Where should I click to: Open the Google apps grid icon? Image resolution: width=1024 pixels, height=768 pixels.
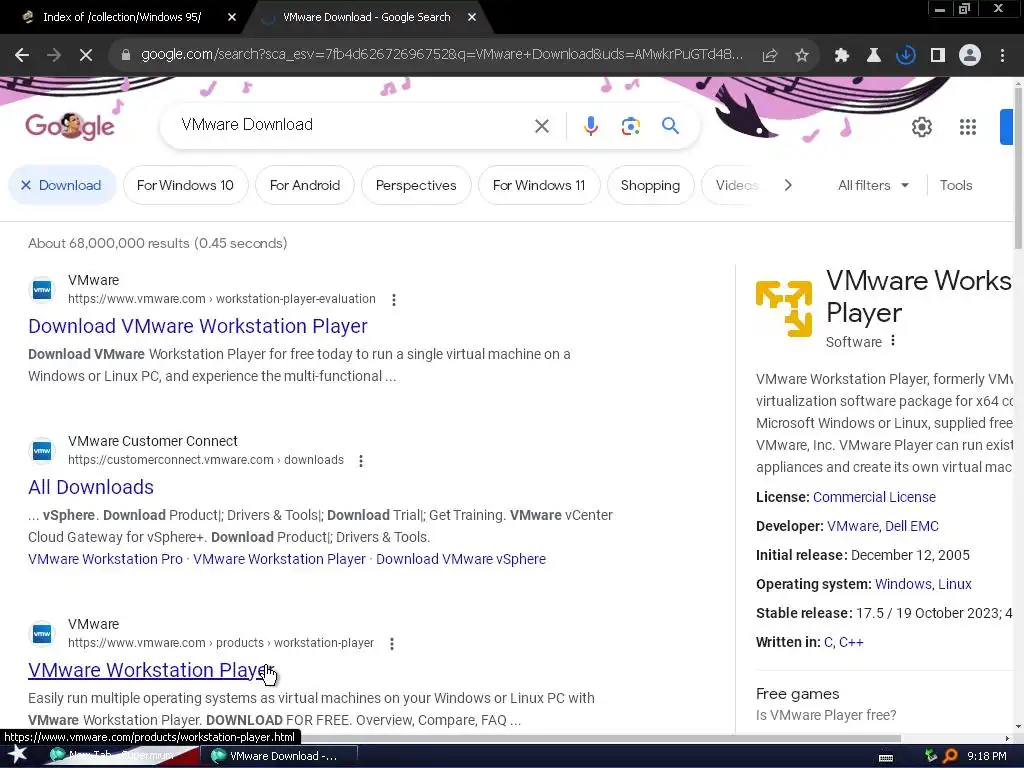tap(968, 127)
